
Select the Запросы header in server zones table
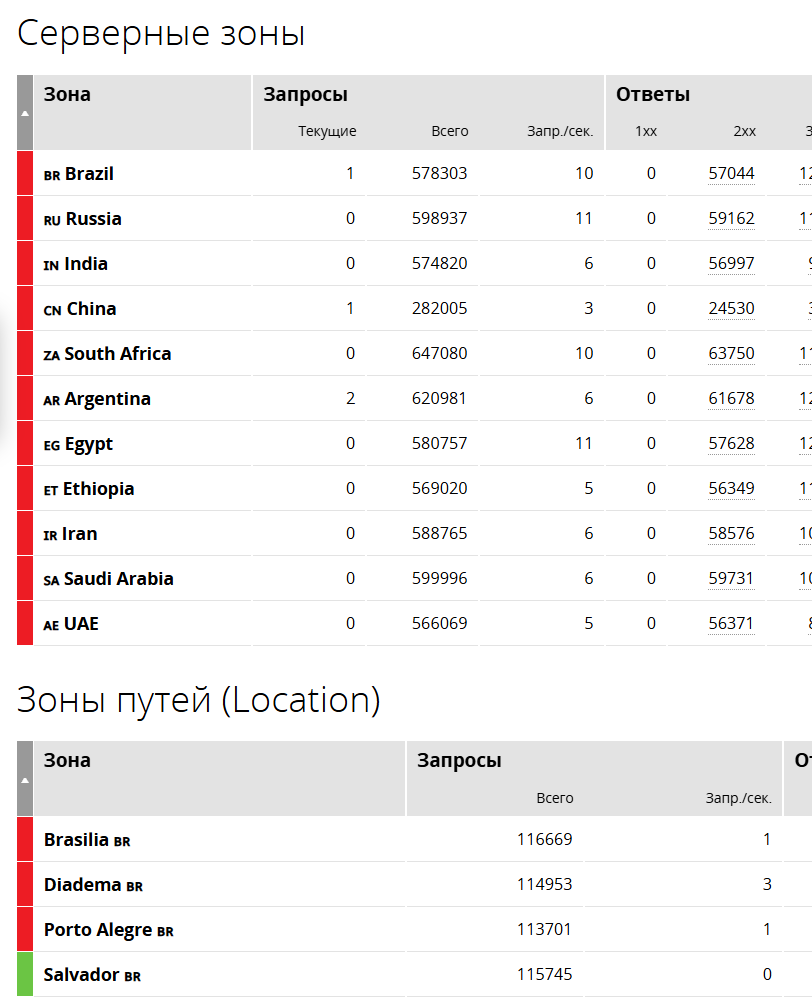tap(305, 95)
